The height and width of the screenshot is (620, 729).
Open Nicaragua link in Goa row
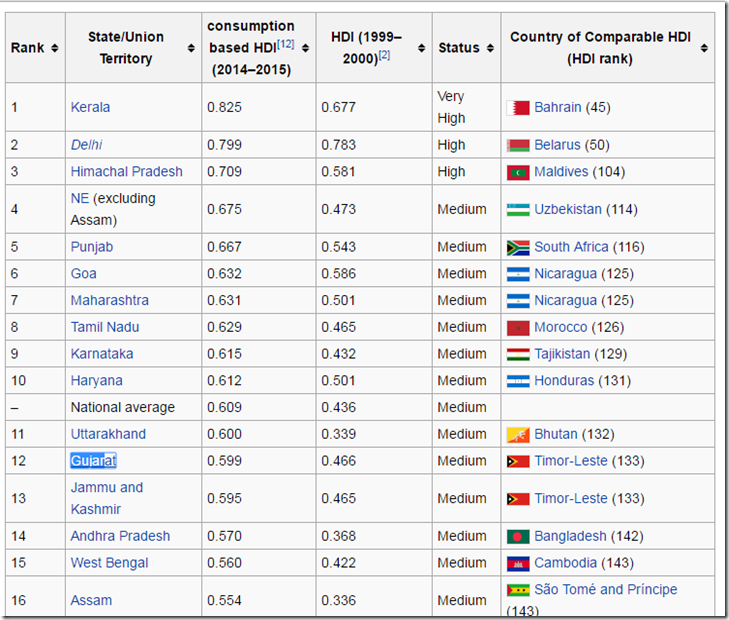pos(565,274)
